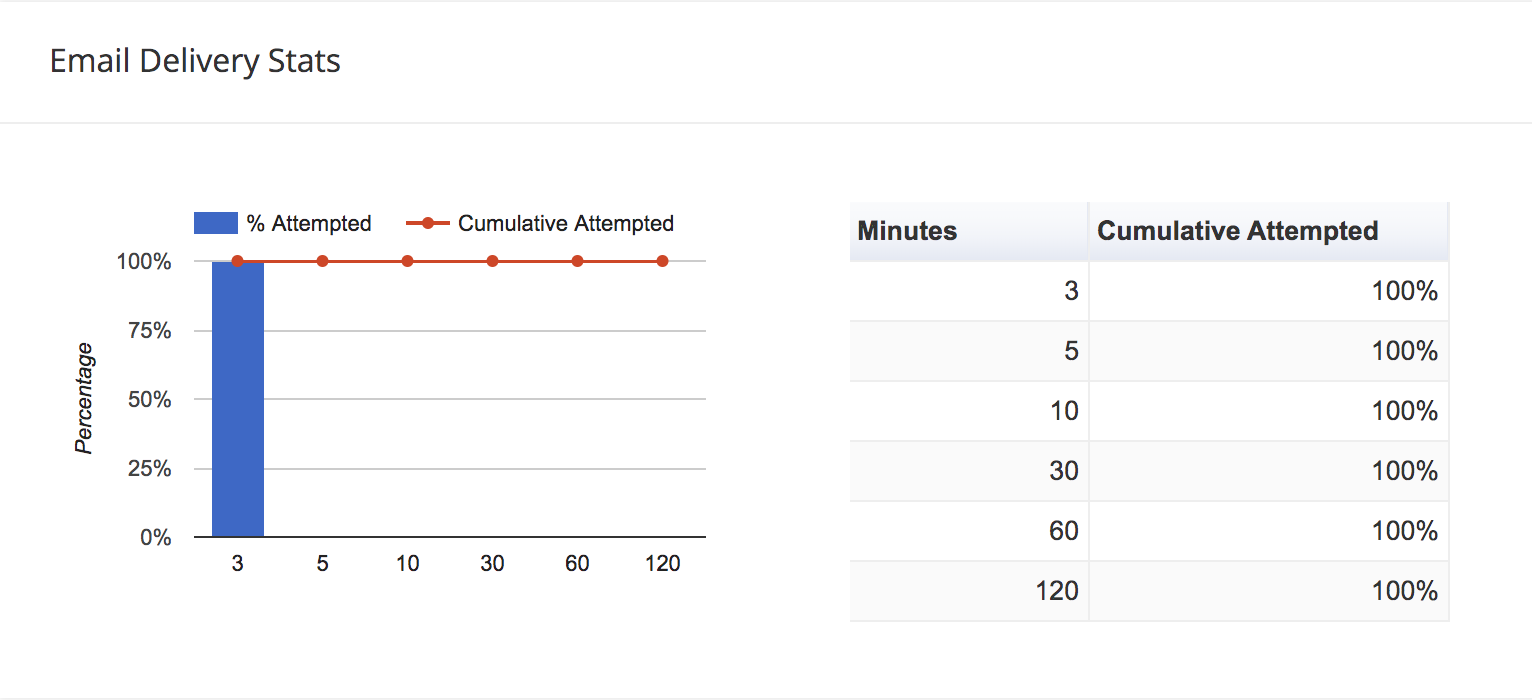Click the blue % Attempted legend swatch
1532x700 pixels.
pyautogui.click(x=215, y=223)
